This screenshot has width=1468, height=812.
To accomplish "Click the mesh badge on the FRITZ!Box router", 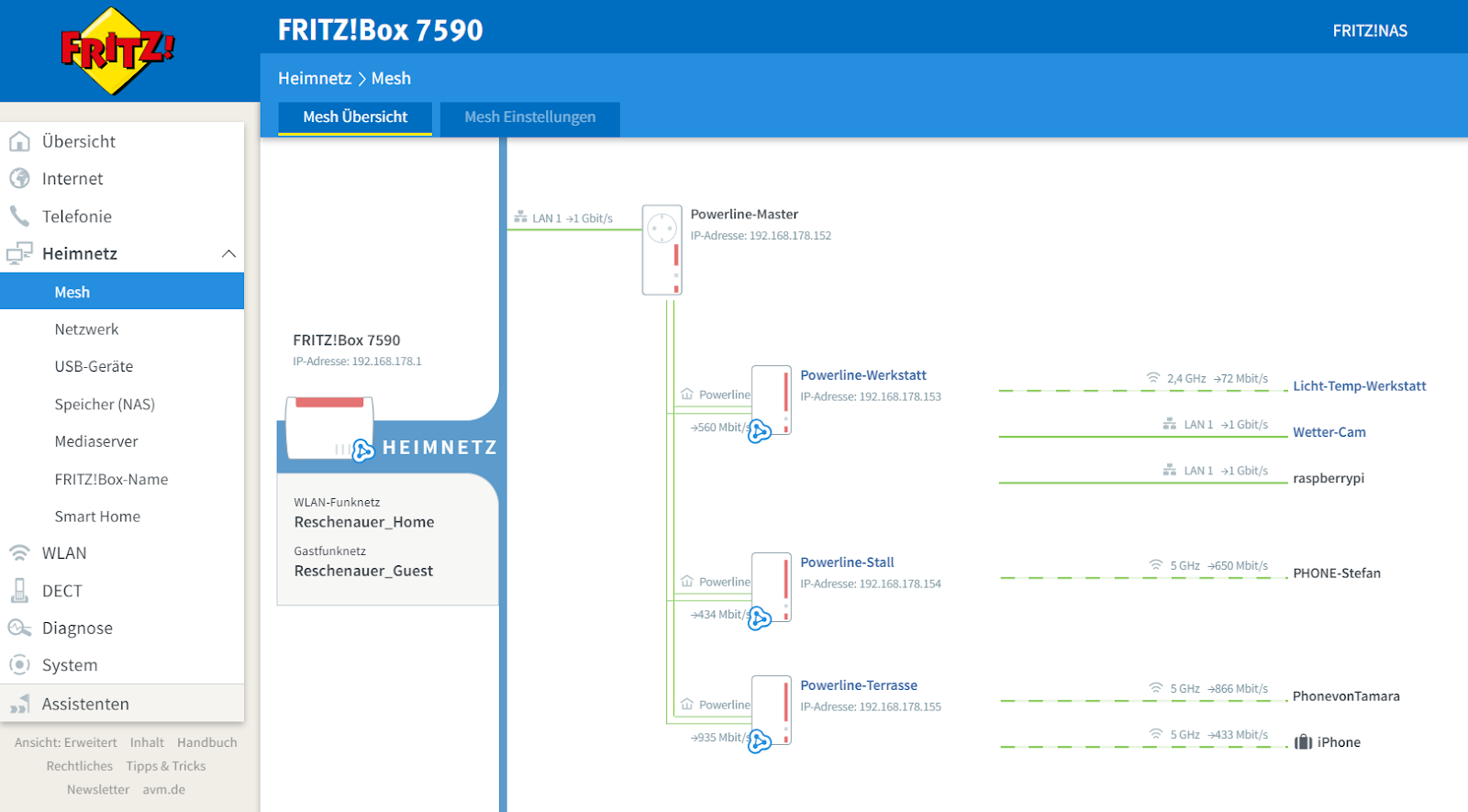I will point(363,450).
